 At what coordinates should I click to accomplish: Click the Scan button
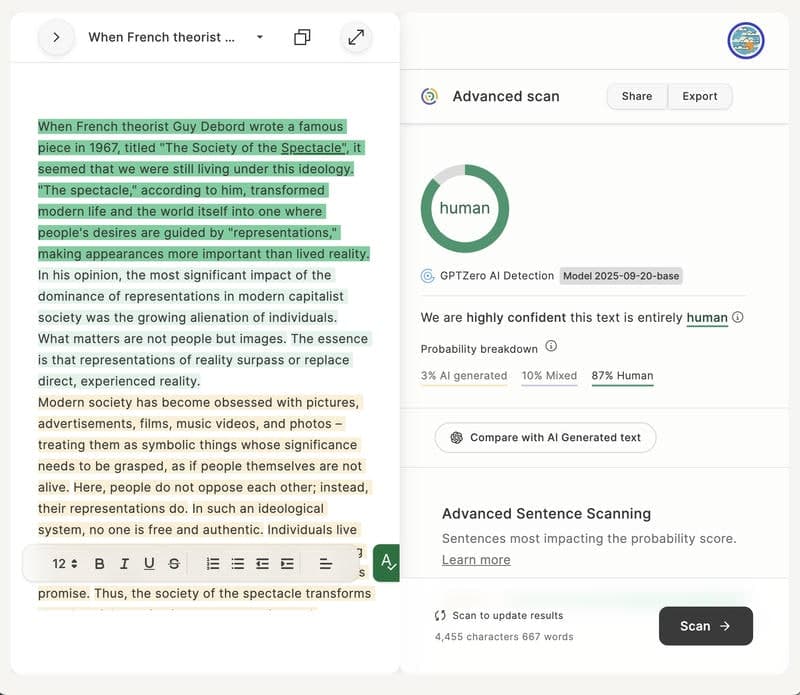coord(705,626)
